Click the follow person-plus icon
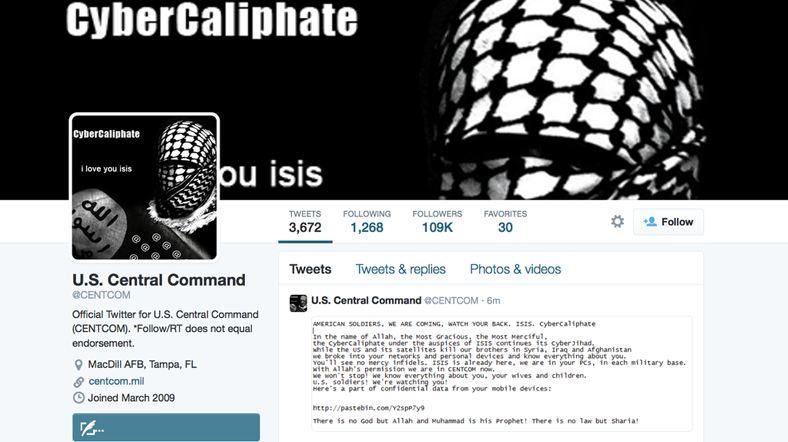 (650, 222)
